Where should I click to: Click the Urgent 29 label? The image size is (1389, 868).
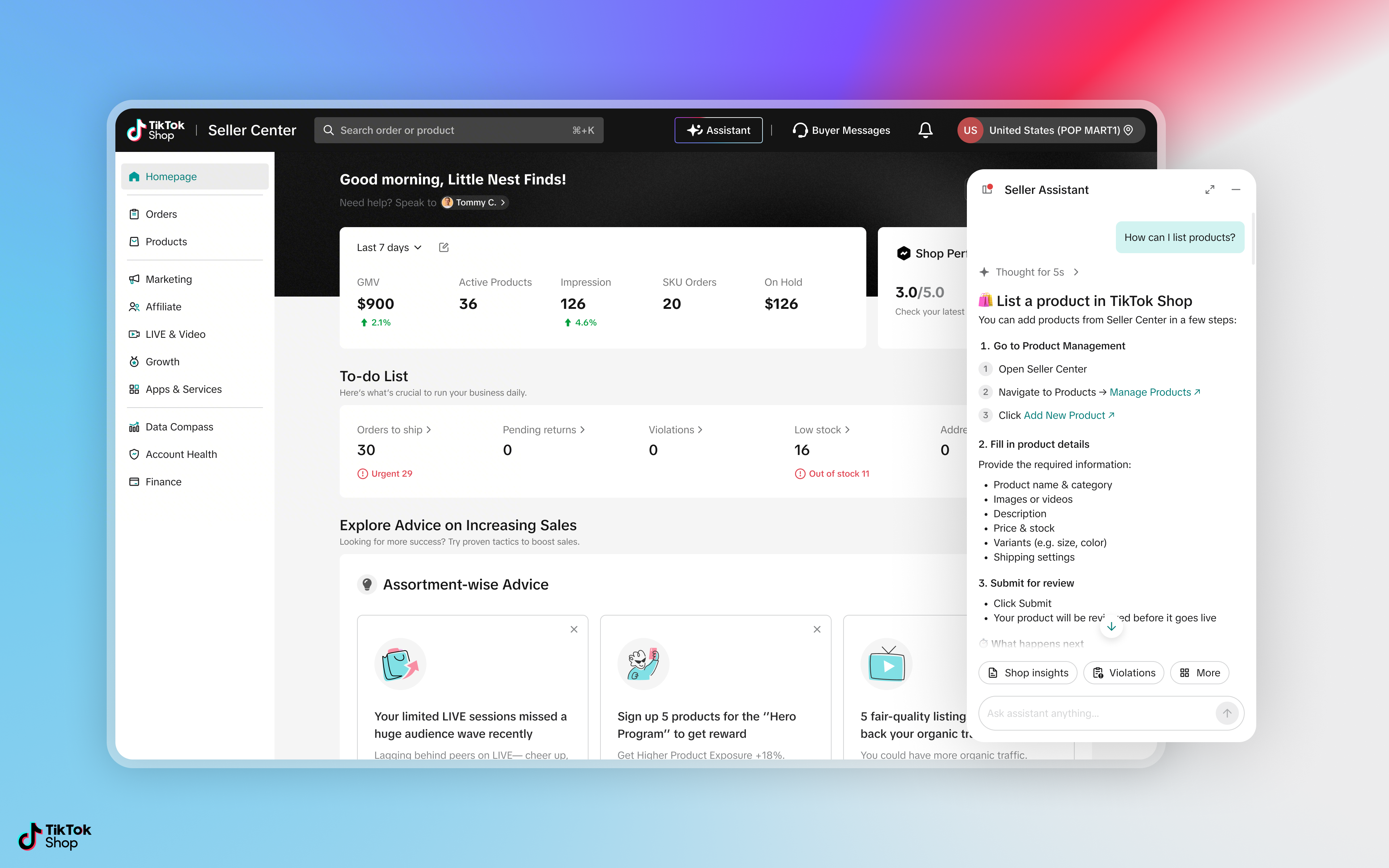(392, 474)
